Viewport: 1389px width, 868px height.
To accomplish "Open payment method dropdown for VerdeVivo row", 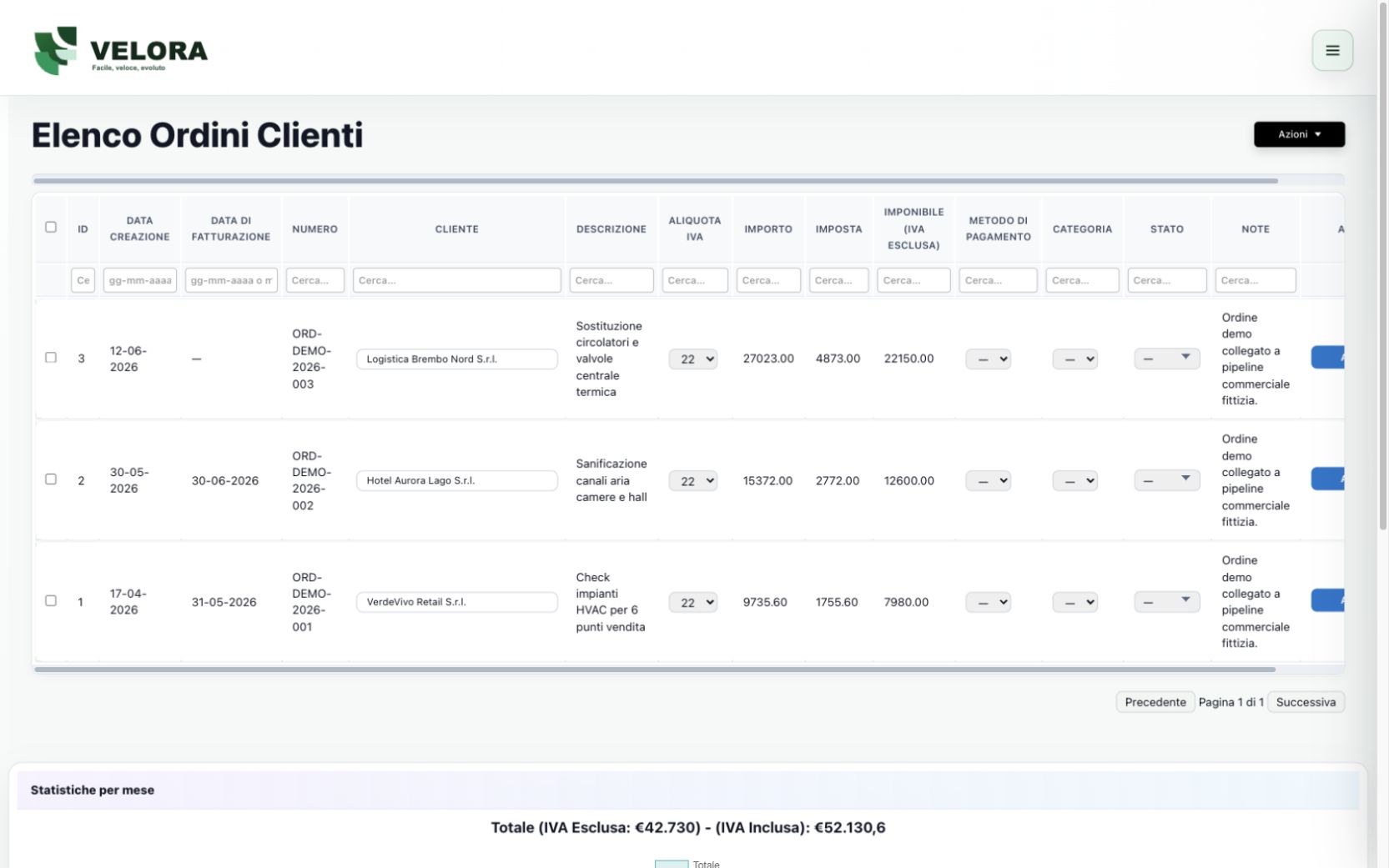I will tap(989, 602).
